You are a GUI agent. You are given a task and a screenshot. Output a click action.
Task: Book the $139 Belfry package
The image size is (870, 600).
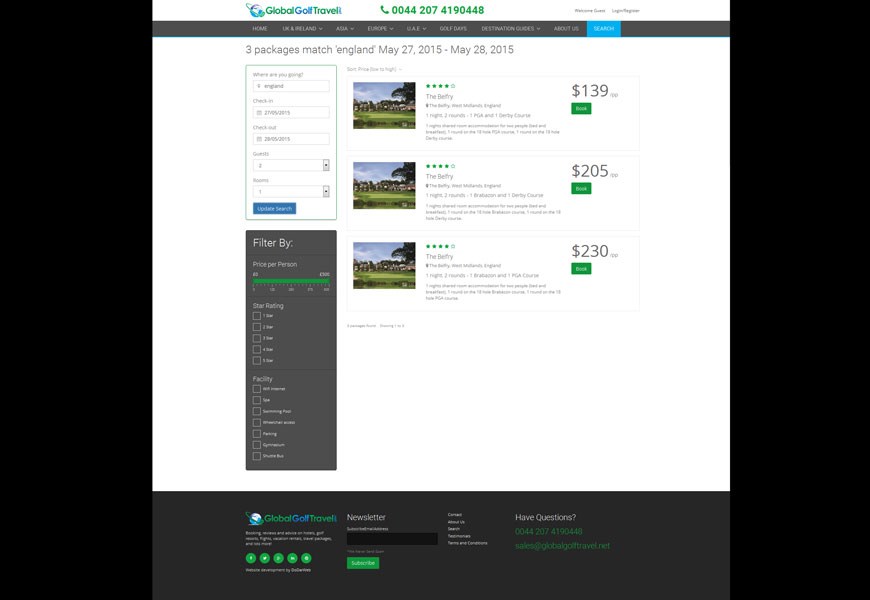581,108
